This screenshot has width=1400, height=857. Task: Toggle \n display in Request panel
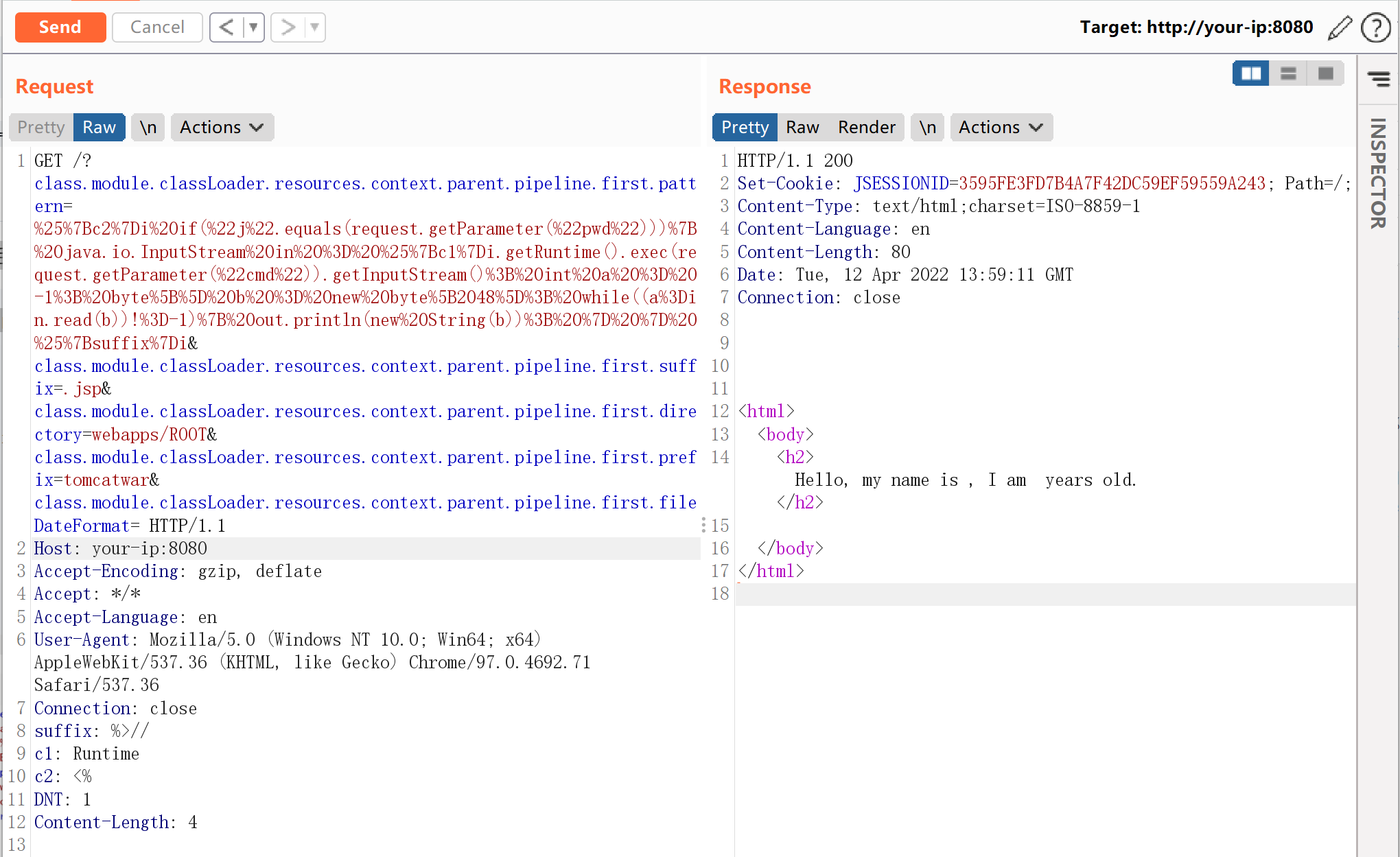point(148,128)
